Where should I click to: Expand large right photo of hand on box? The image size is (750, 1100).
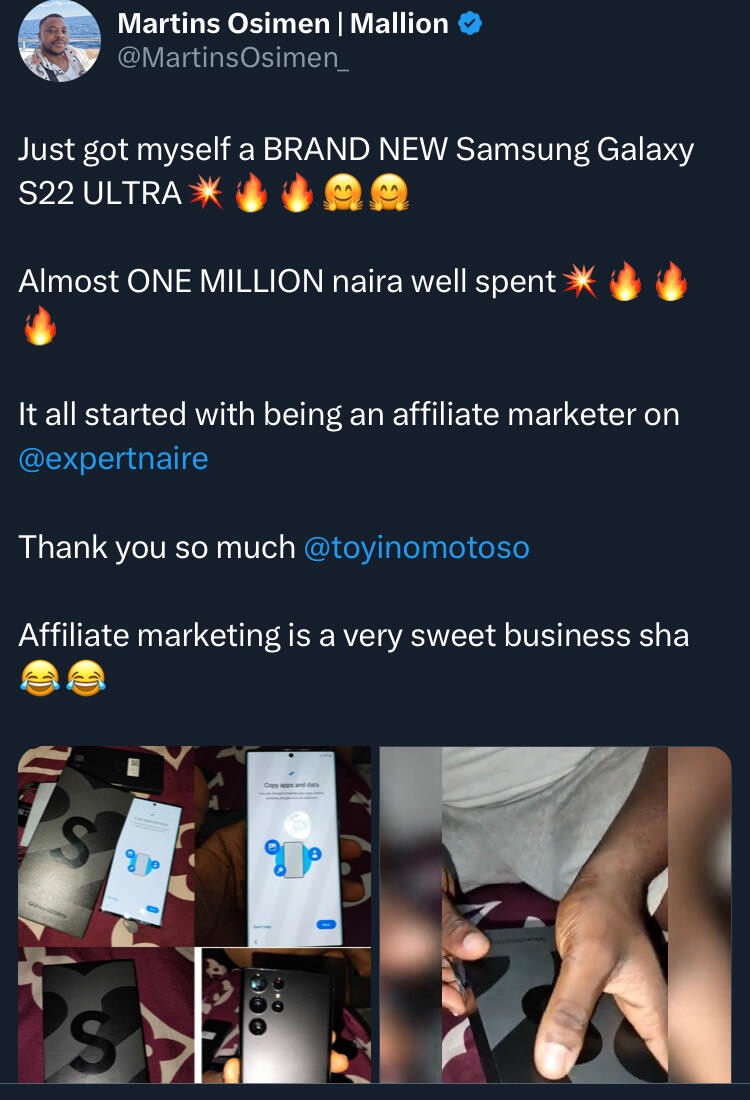[x=555, y=914]
